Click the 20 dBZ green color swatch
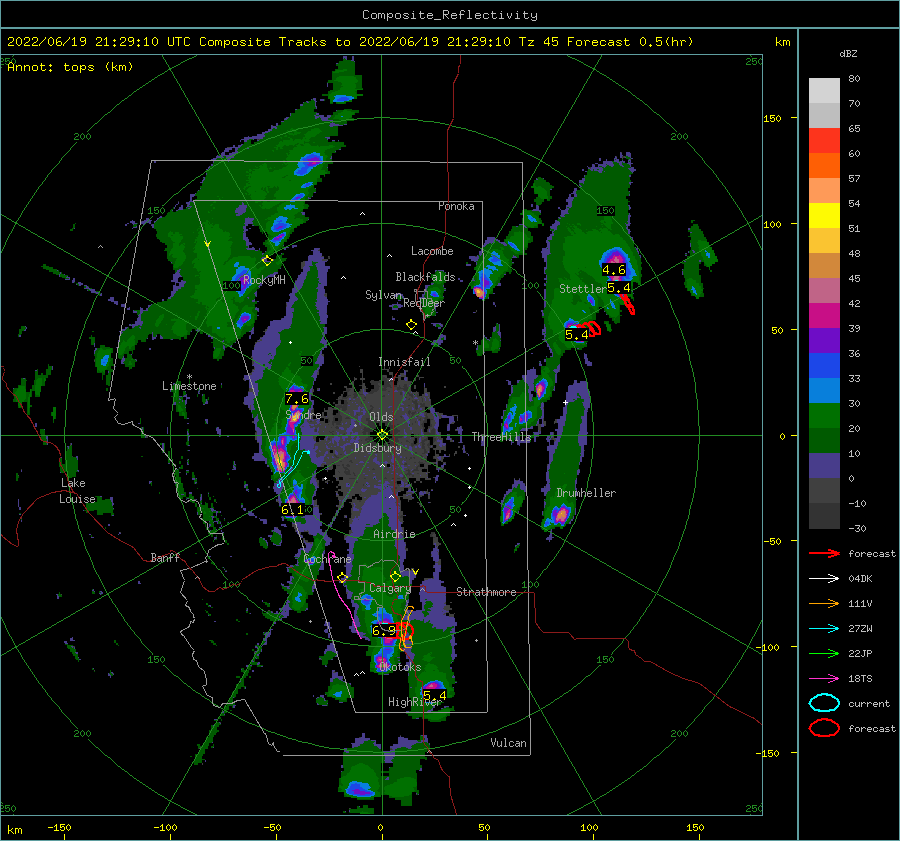This screenshot has width=900, height=841. click(x=824, y=416)
